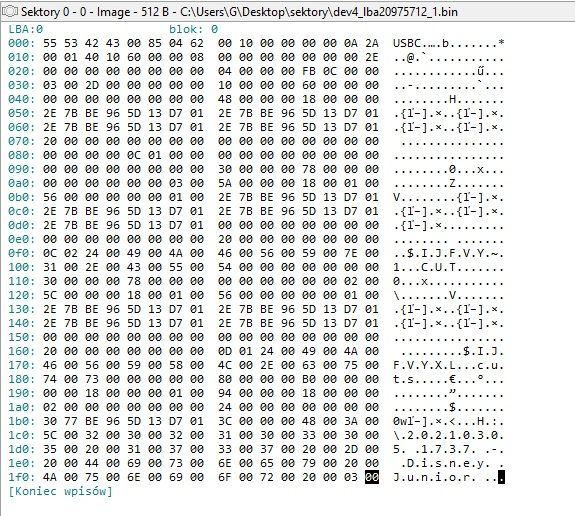The image size is (575, 516).
Task: Select offset label 1b0:
Action: click(x=22, y=421)
